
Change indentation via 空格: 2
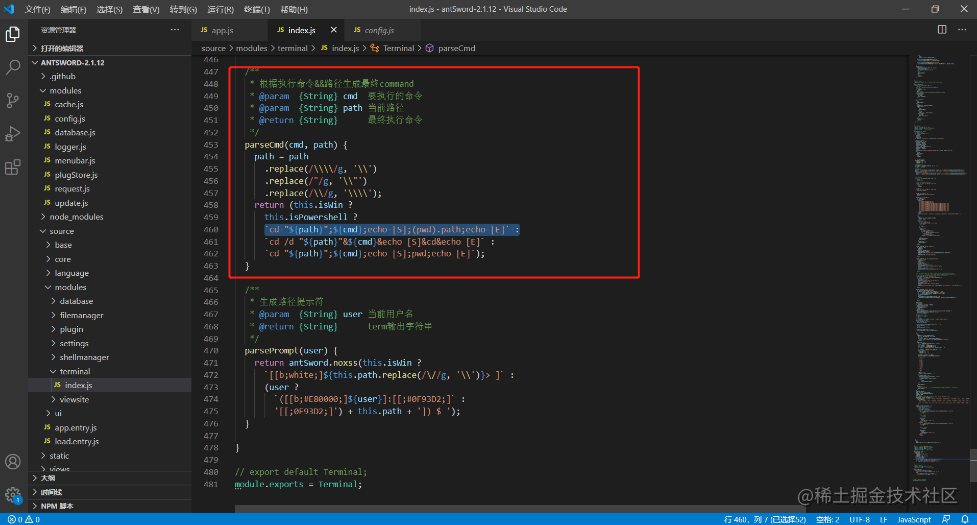[x=827, y=519]
